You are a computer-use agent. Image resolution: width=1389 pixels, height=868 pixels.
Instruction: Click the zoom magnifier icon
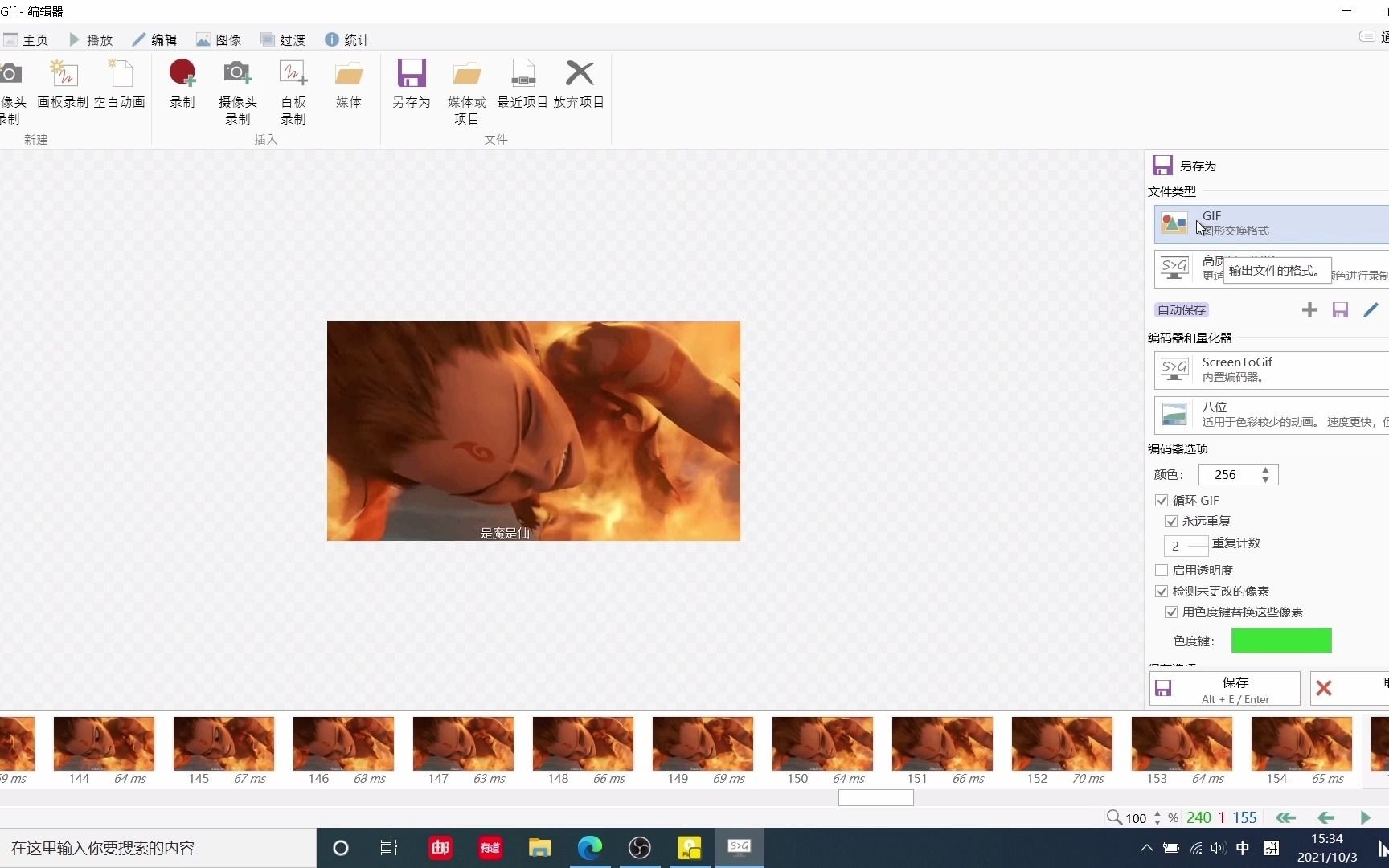click(1114, 817)
